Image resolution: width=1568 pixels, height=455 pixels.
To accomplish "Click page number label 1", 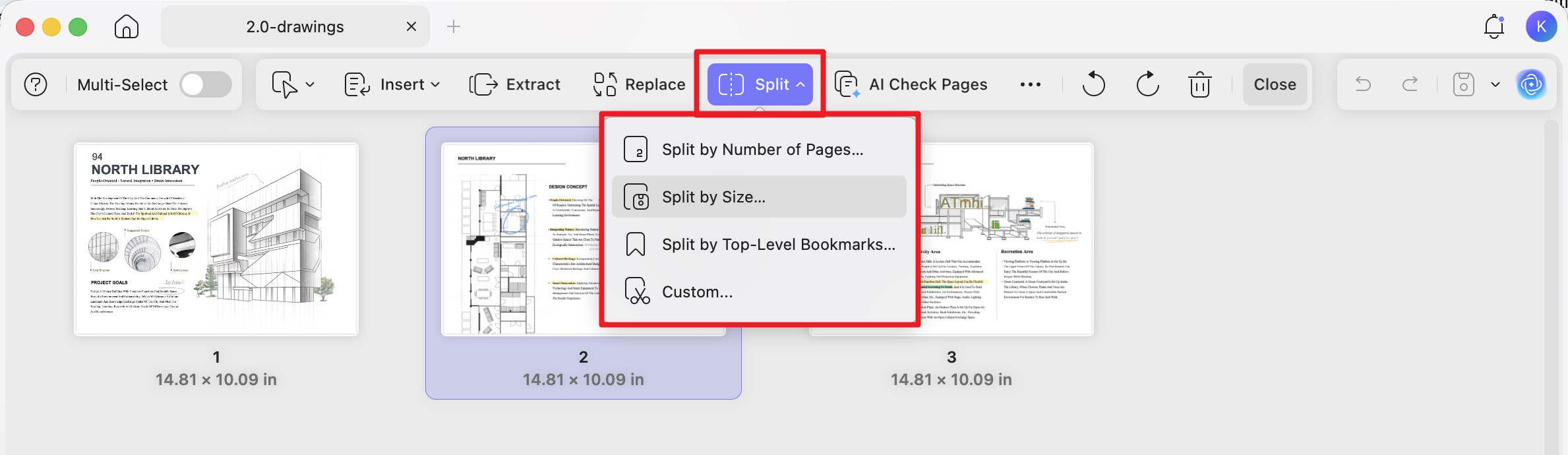I will click(x=216, y=357).
